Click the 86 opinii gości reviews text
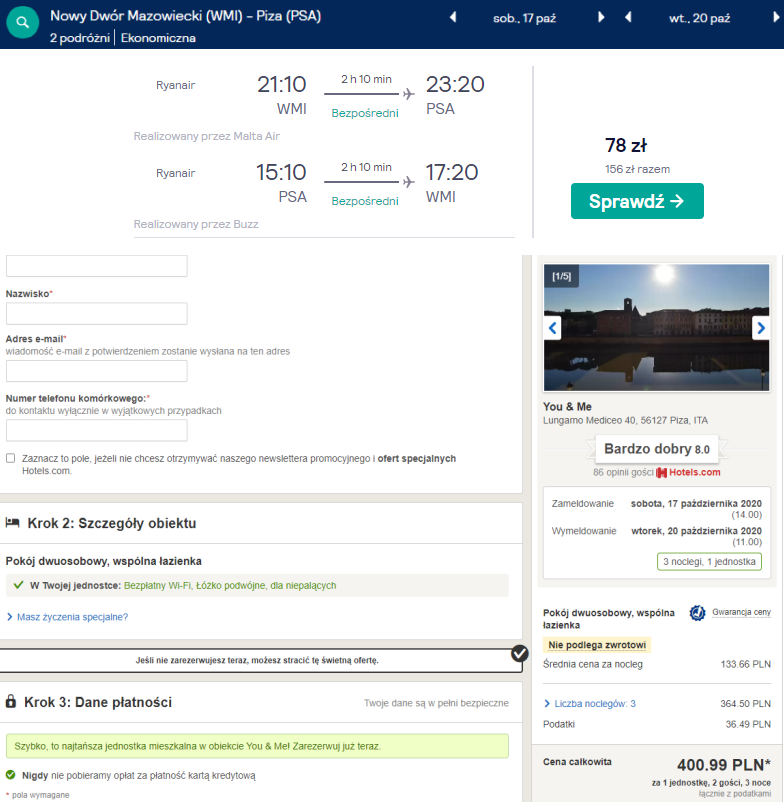This screenshot has width=784, height=802. coord(623,472)
